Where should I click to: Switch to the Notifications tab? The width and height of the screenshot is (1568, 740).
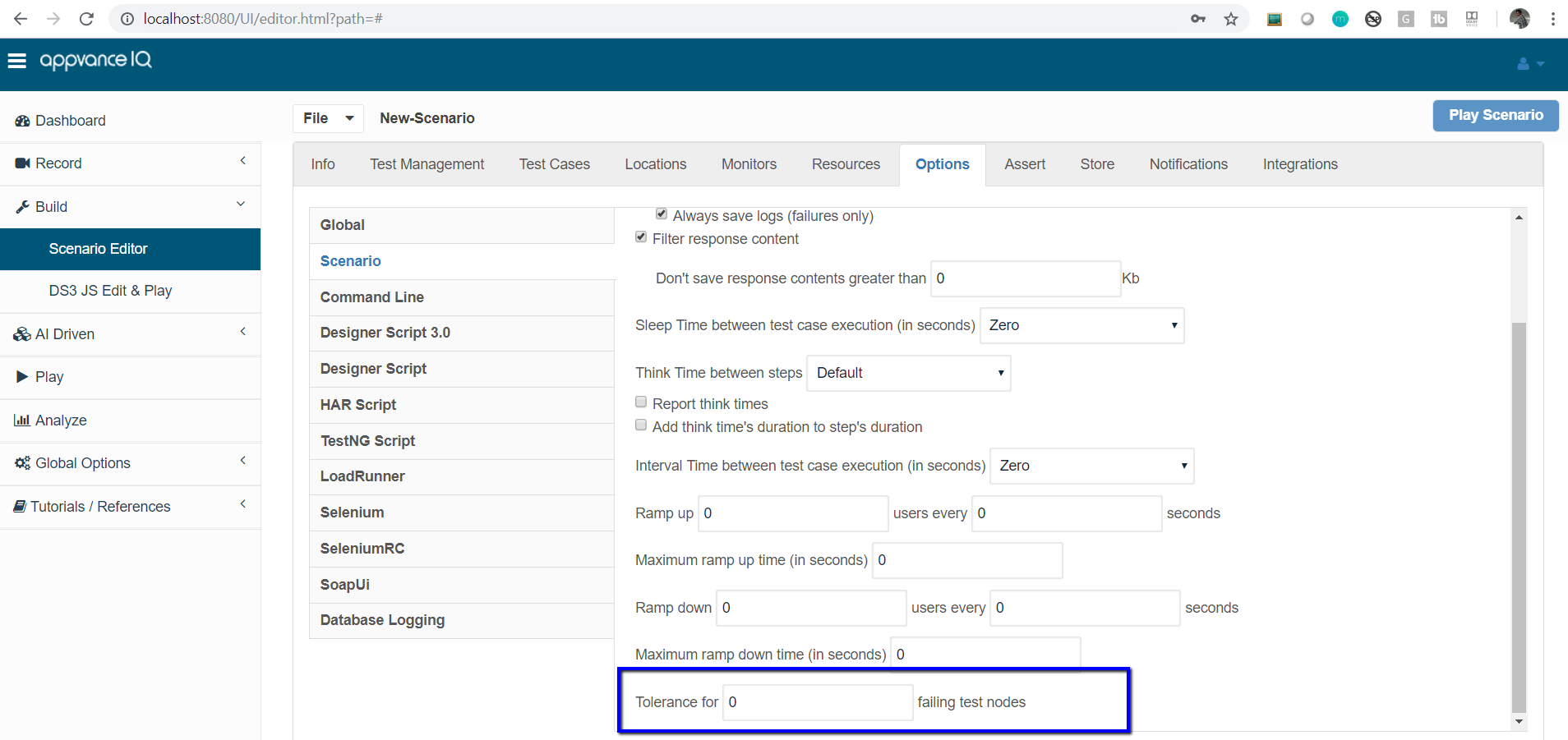click(x=1188, y=164)
